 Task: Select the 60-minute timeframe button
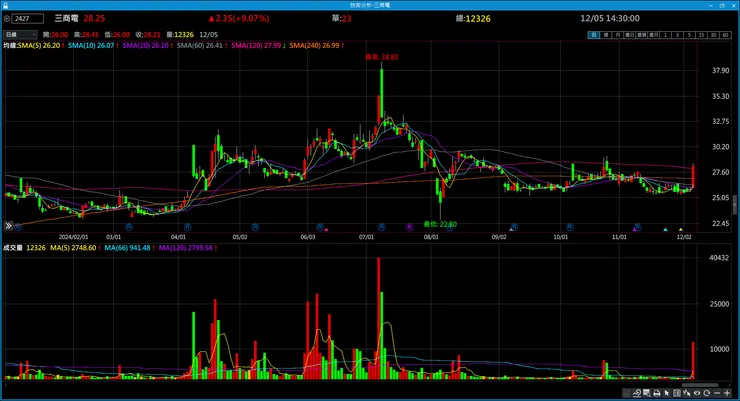click(x=725, y=35)
